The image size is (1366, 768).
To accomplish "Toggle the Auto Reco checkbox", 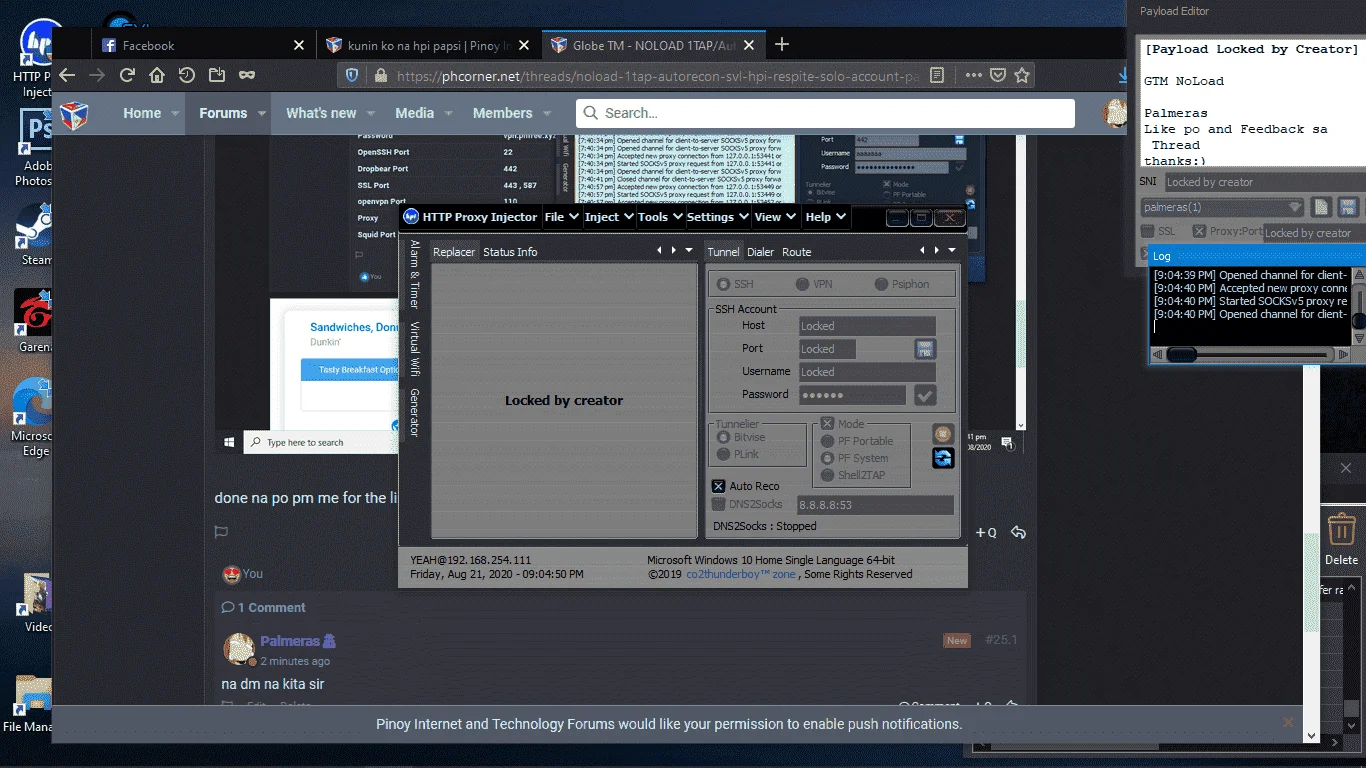I will (718, 486).
